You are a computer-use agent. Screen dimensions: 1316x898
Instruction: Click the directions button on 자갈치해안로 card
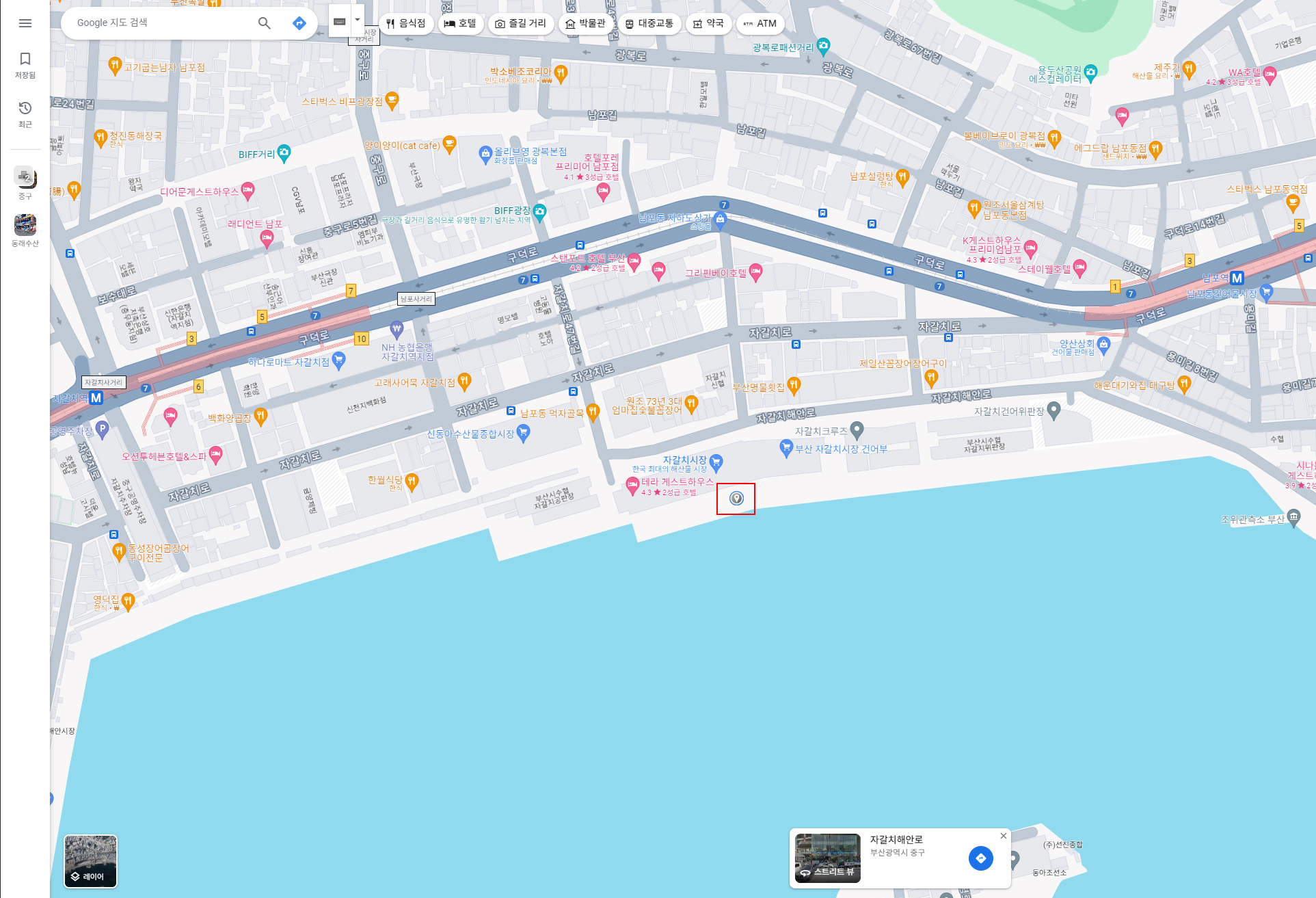click(x=980, y=858)
